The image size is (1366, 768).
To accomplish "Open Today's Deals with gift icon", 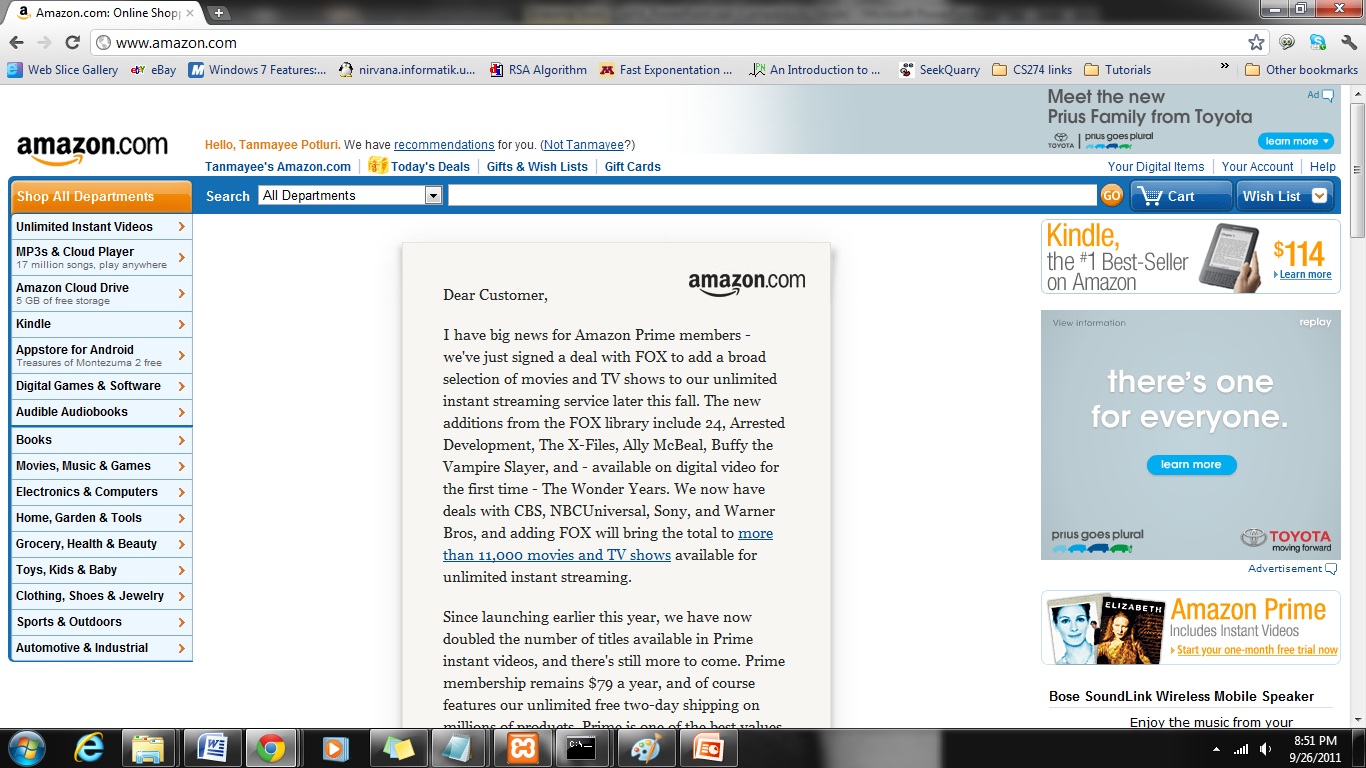I will pos(419,166).
